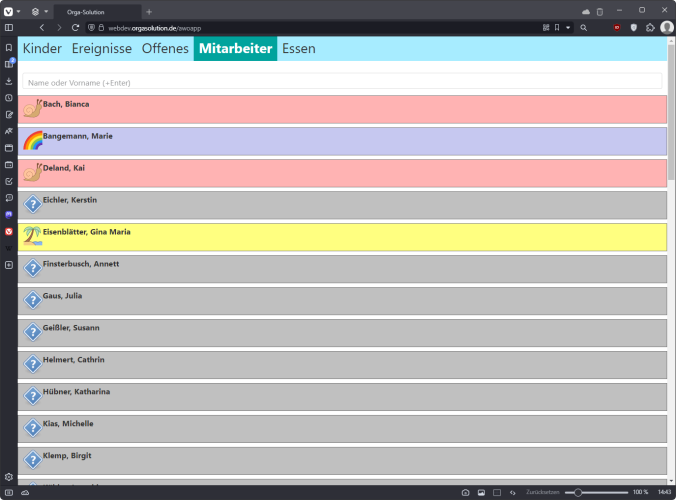The image size is (676, 500).
Task: Go forward to next page
Action: 59,28
